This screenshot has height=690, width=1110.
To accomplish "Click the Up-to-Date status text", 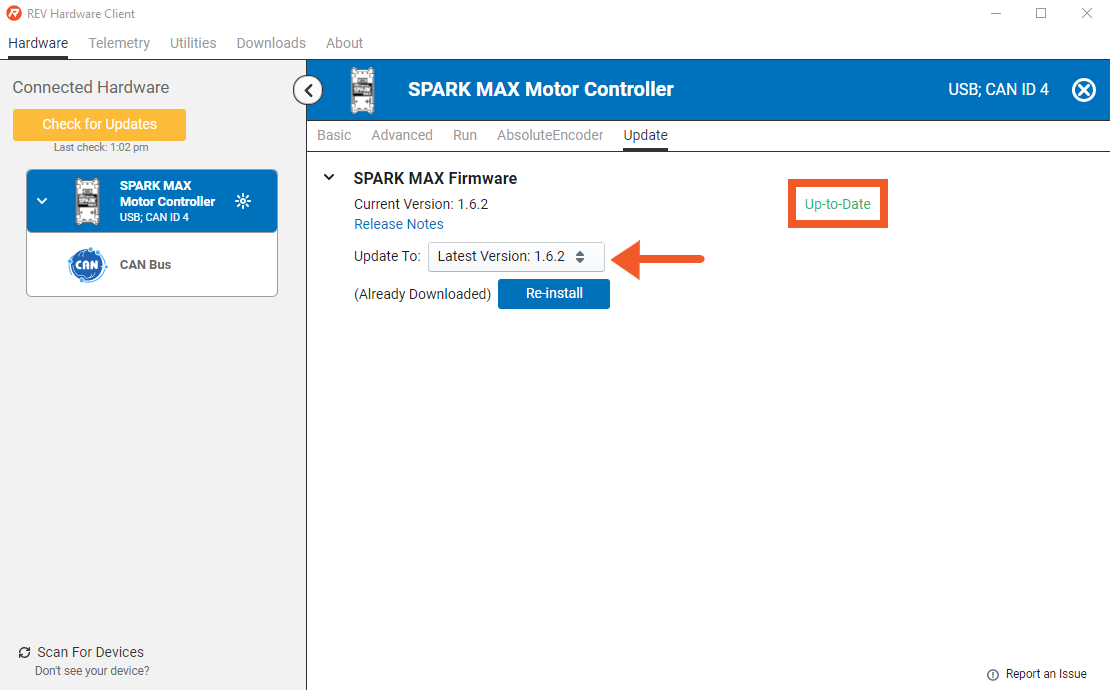I will point(837,205).
